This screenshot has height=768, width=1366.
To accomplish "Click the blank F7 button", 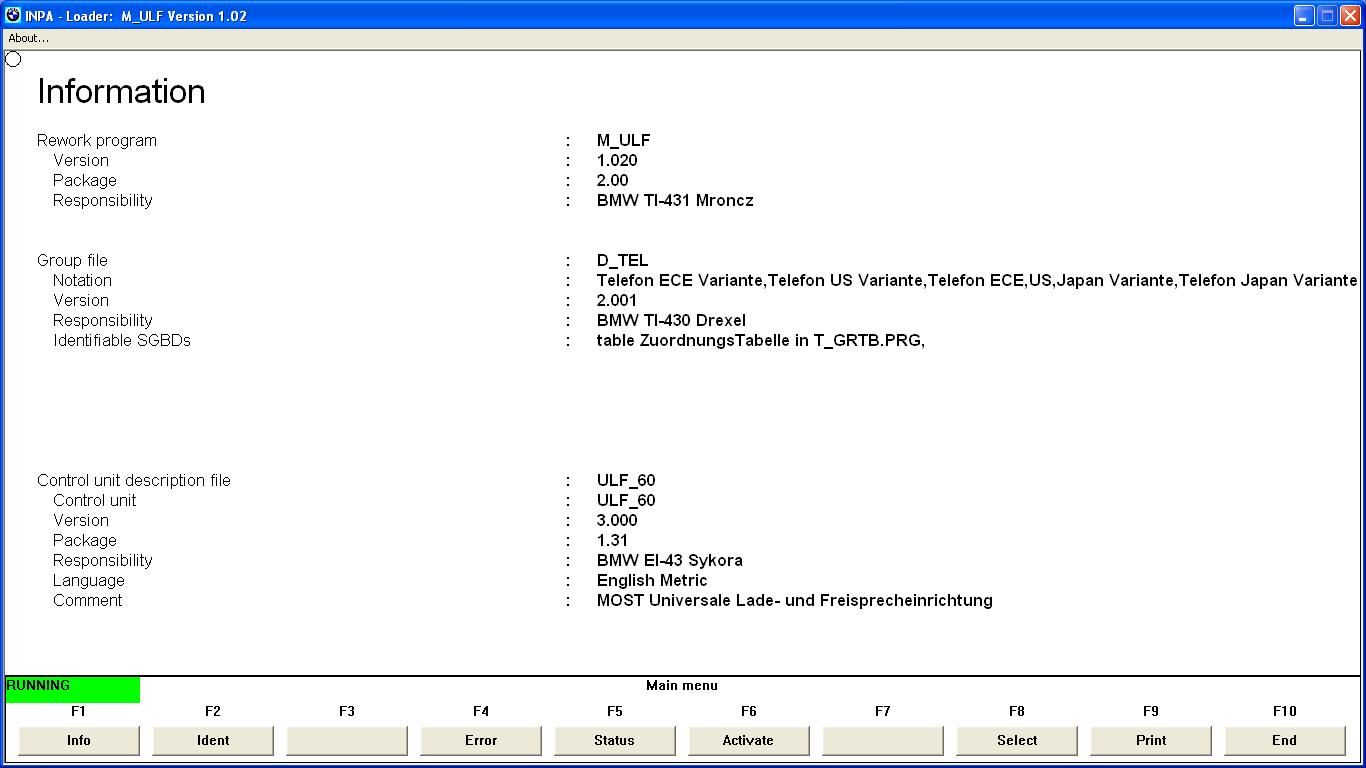I will [x=883, y=740].
